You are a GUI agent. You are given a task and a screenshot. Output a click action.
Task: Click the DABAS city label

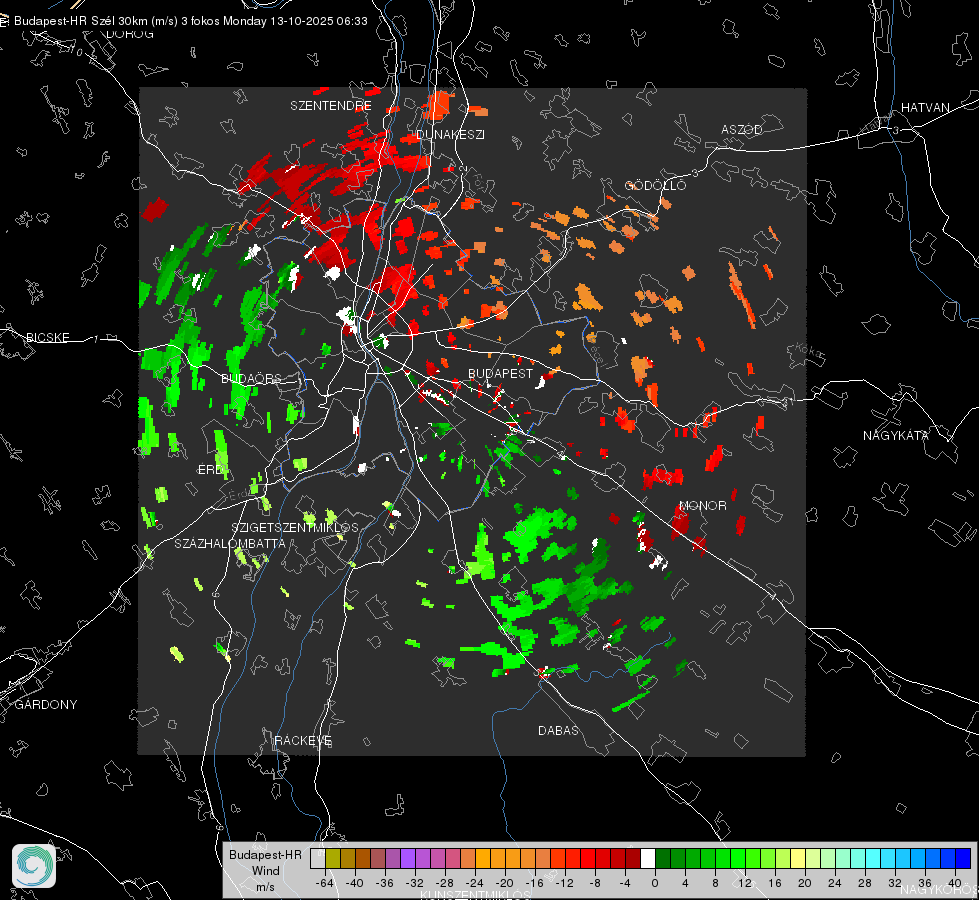[x=558, y=731]
